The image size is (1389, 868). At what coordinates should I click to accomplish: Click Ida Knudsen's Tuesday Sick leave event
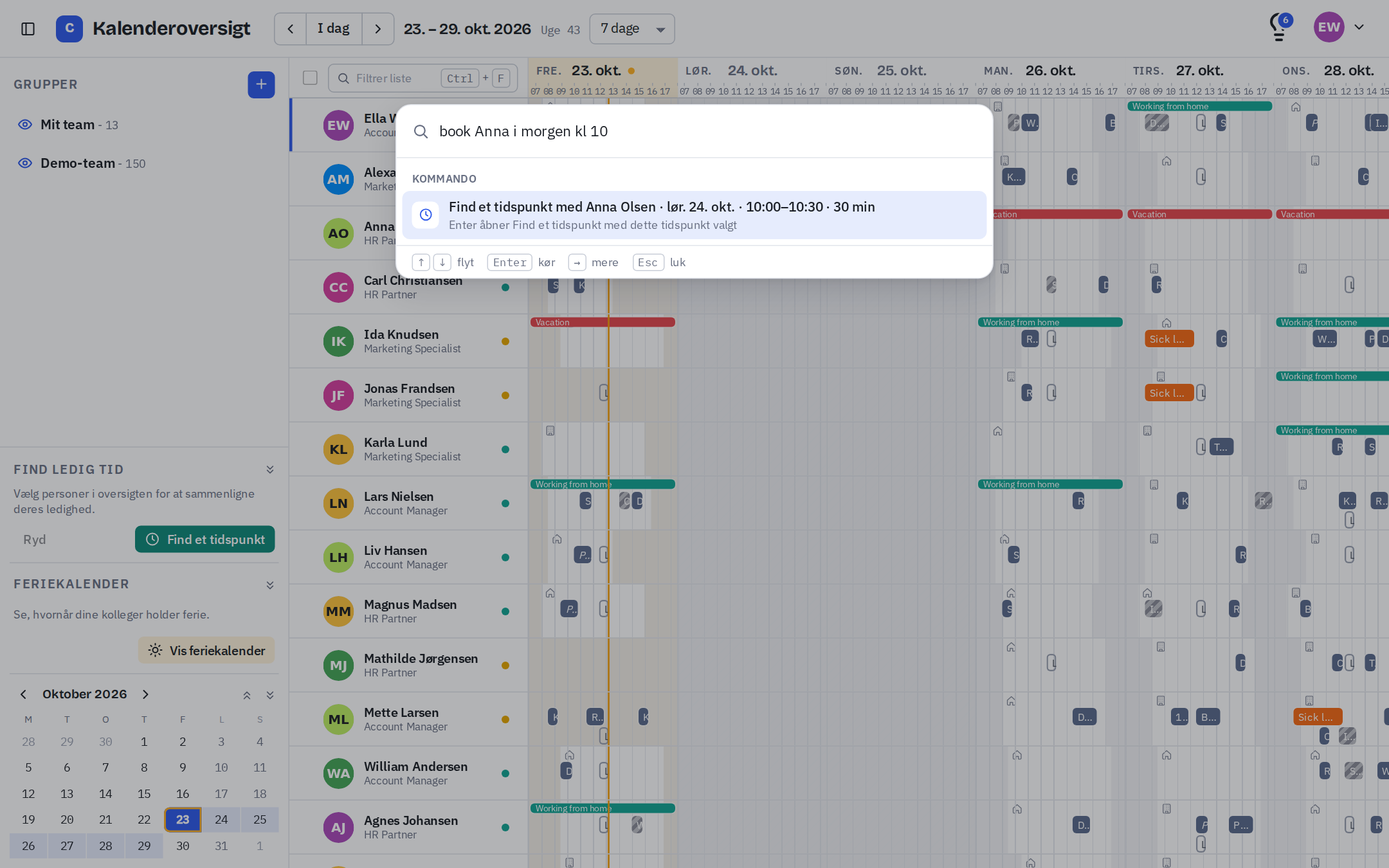[x=1169, y=339]
